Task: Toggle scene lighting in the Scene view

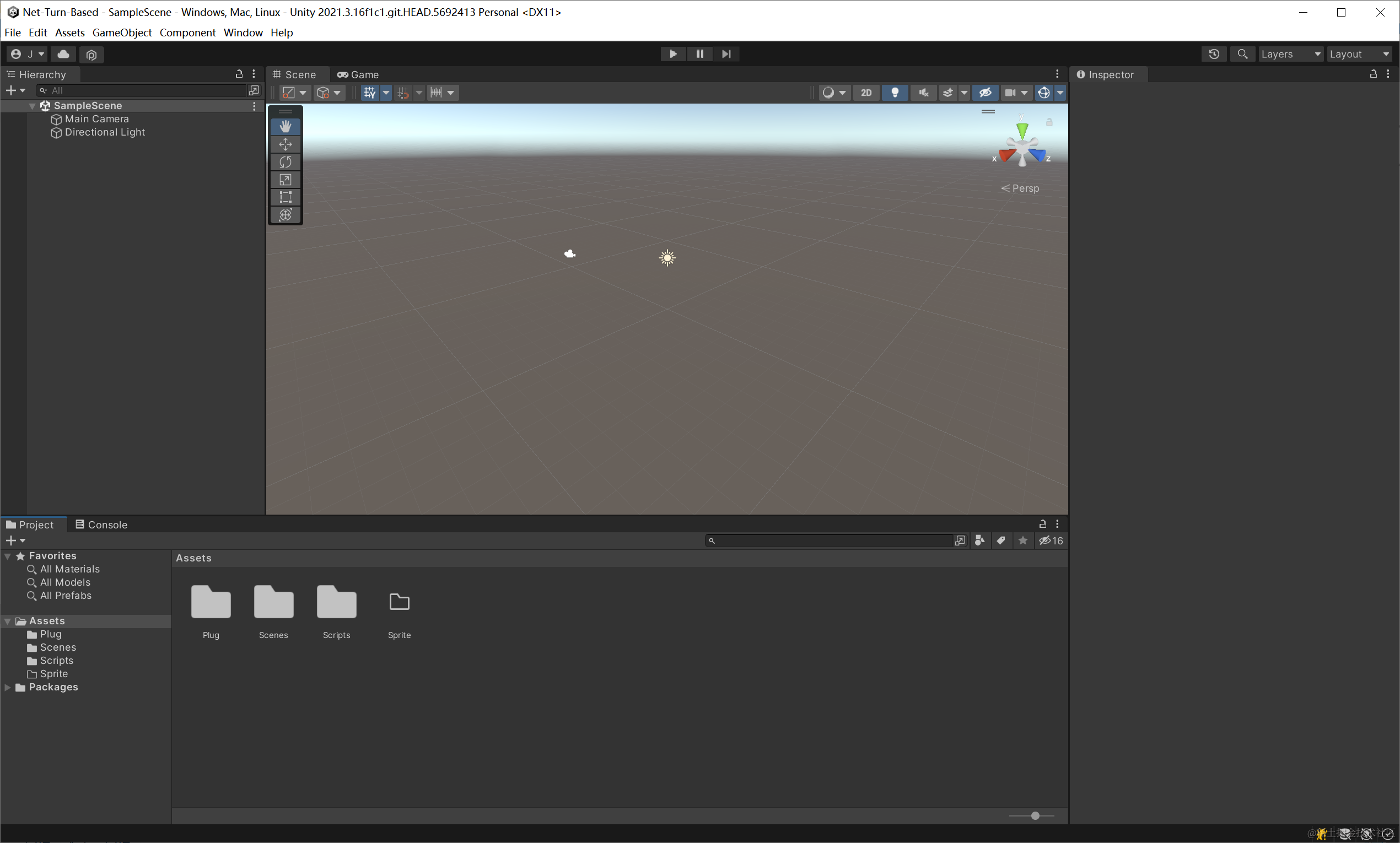Action: point(895,92)
